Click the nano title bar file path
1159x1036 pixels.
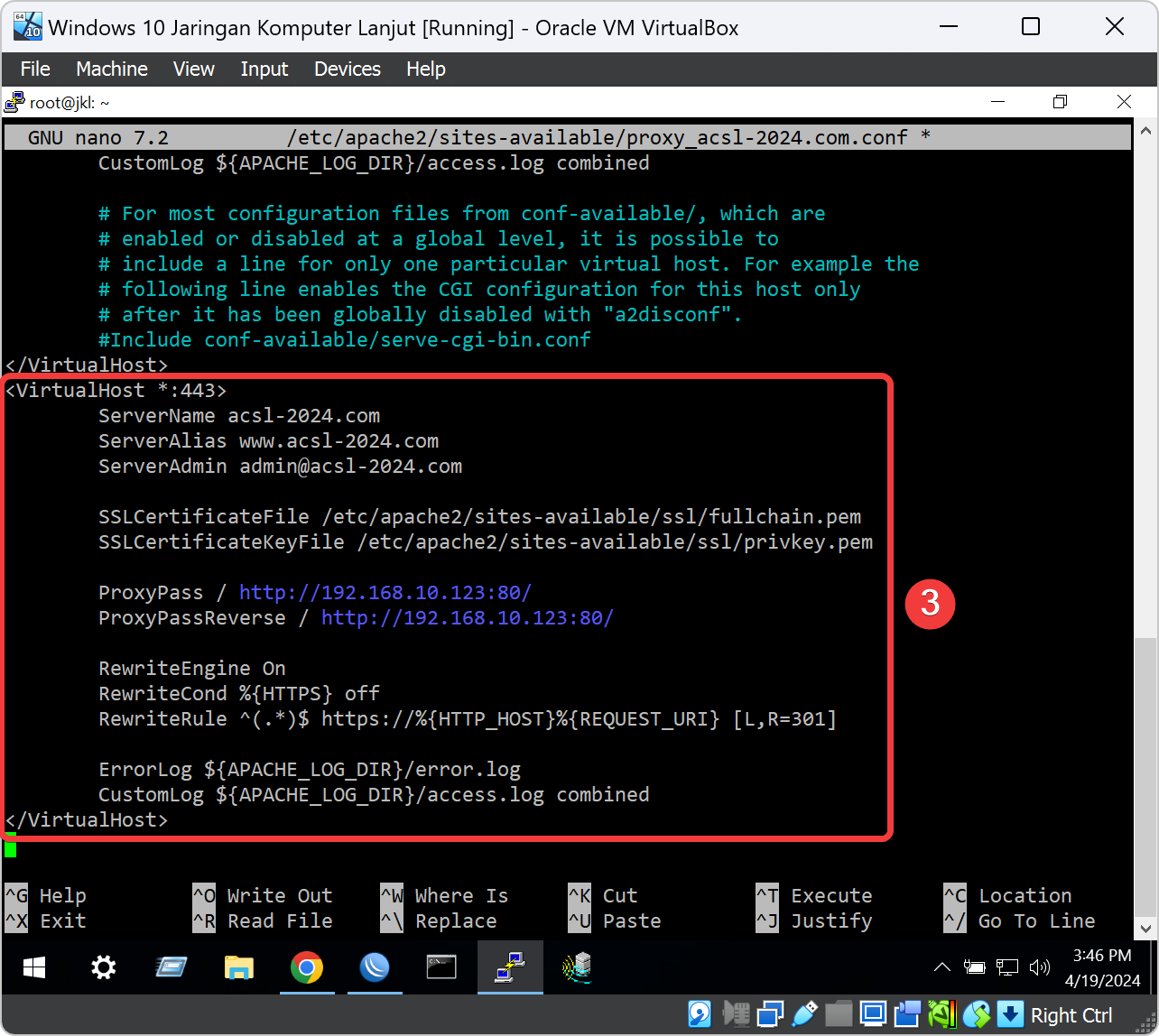[597, 138]
